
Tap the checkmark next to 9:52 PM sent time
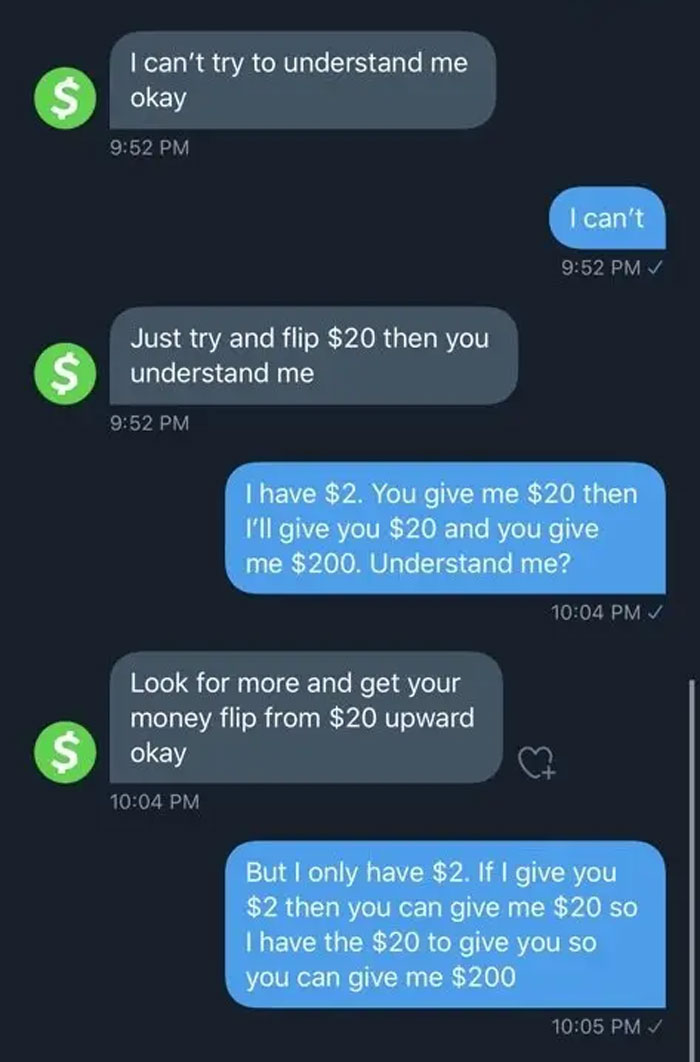pos(655,268)
